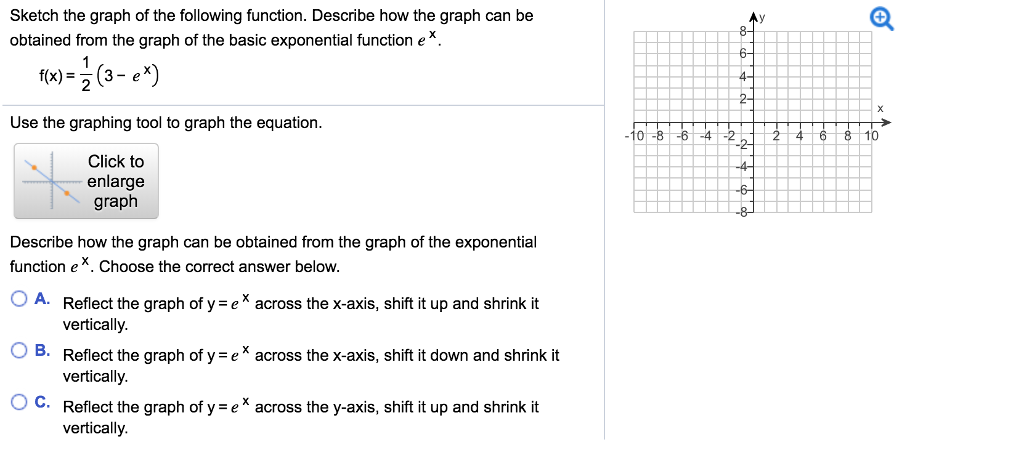Select the radio button for option A

[x=20, y=299]
